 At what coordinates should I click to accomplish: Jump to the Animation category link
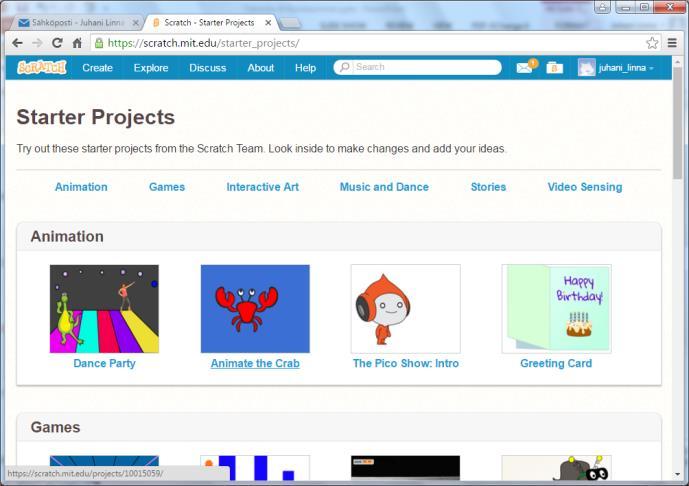pos(81,187)
